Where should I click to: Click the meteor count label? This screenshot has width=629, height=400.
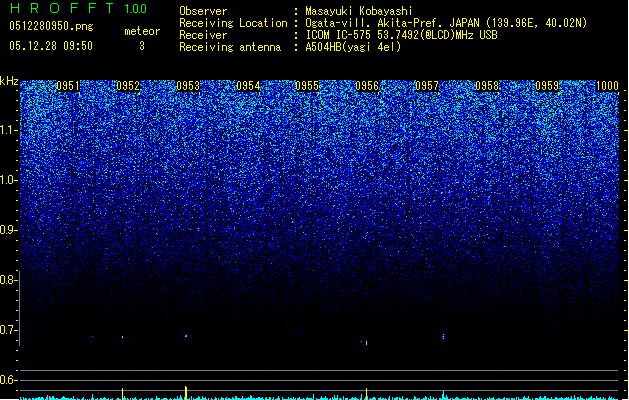pos(142,31)
